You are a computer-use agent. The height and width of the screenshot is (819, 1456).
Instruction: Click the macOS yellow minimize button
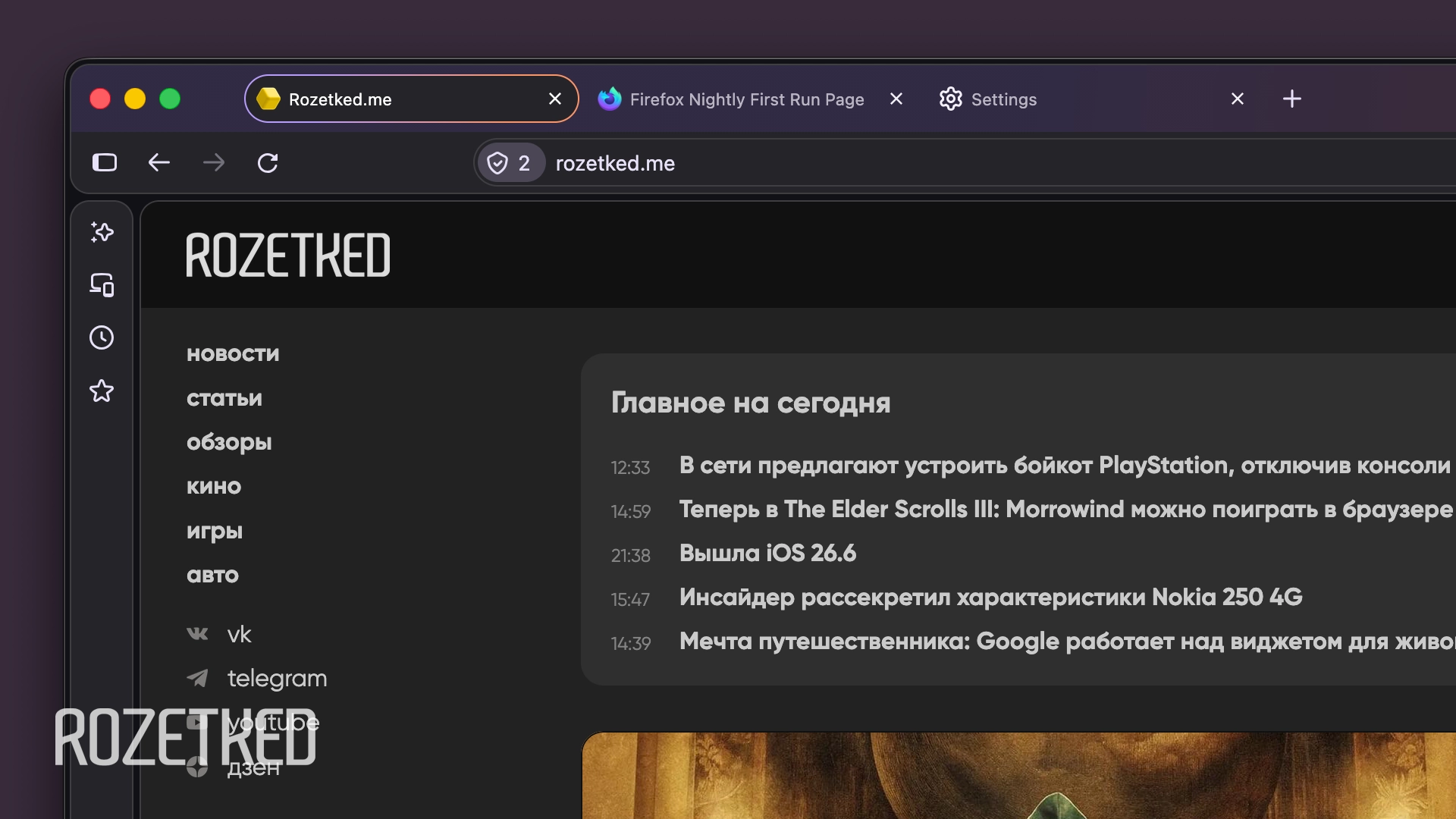tap(135, 99)
